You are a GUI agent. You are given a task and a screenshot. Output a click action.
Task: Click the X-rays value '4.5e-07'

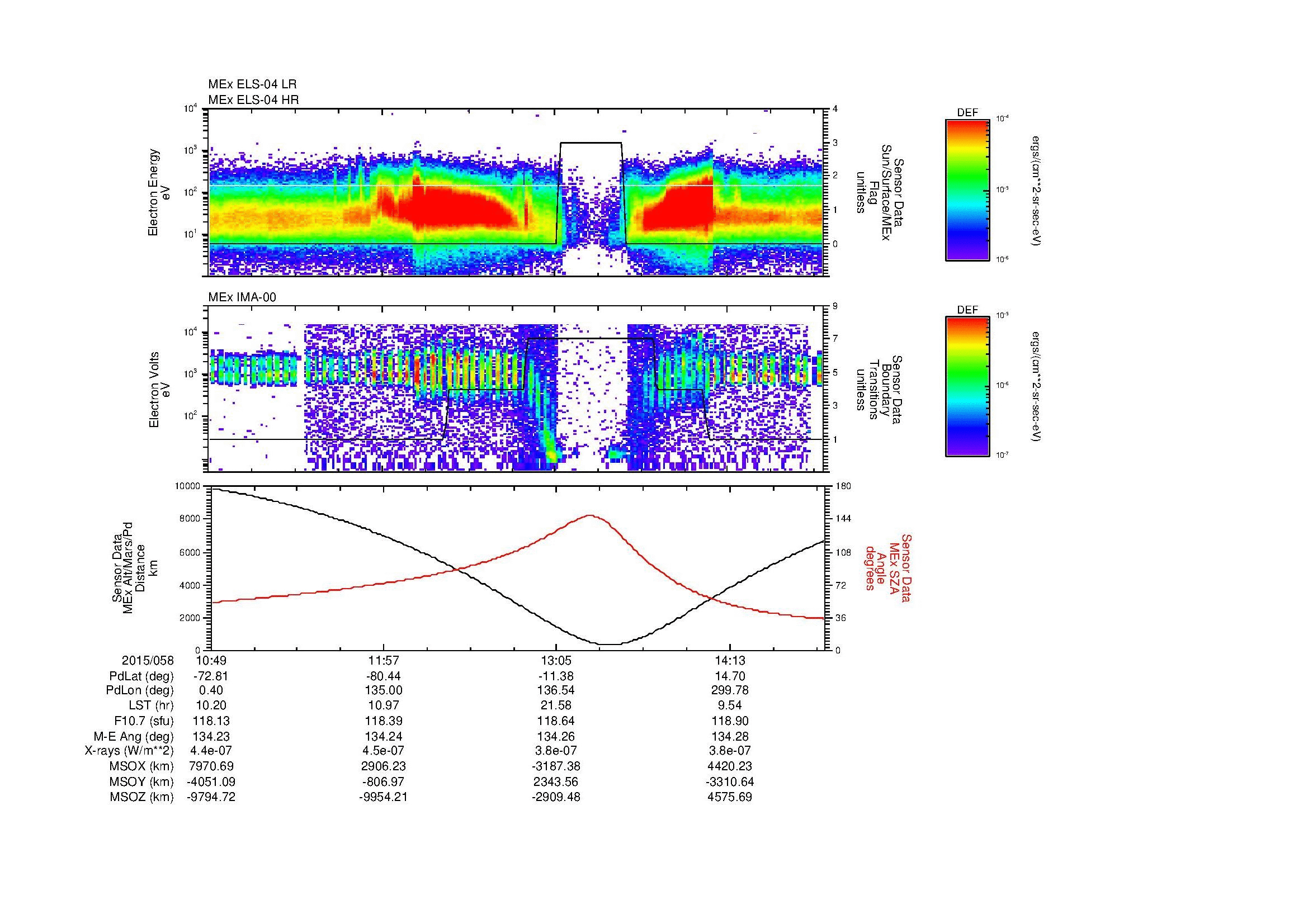pos(384,751)
